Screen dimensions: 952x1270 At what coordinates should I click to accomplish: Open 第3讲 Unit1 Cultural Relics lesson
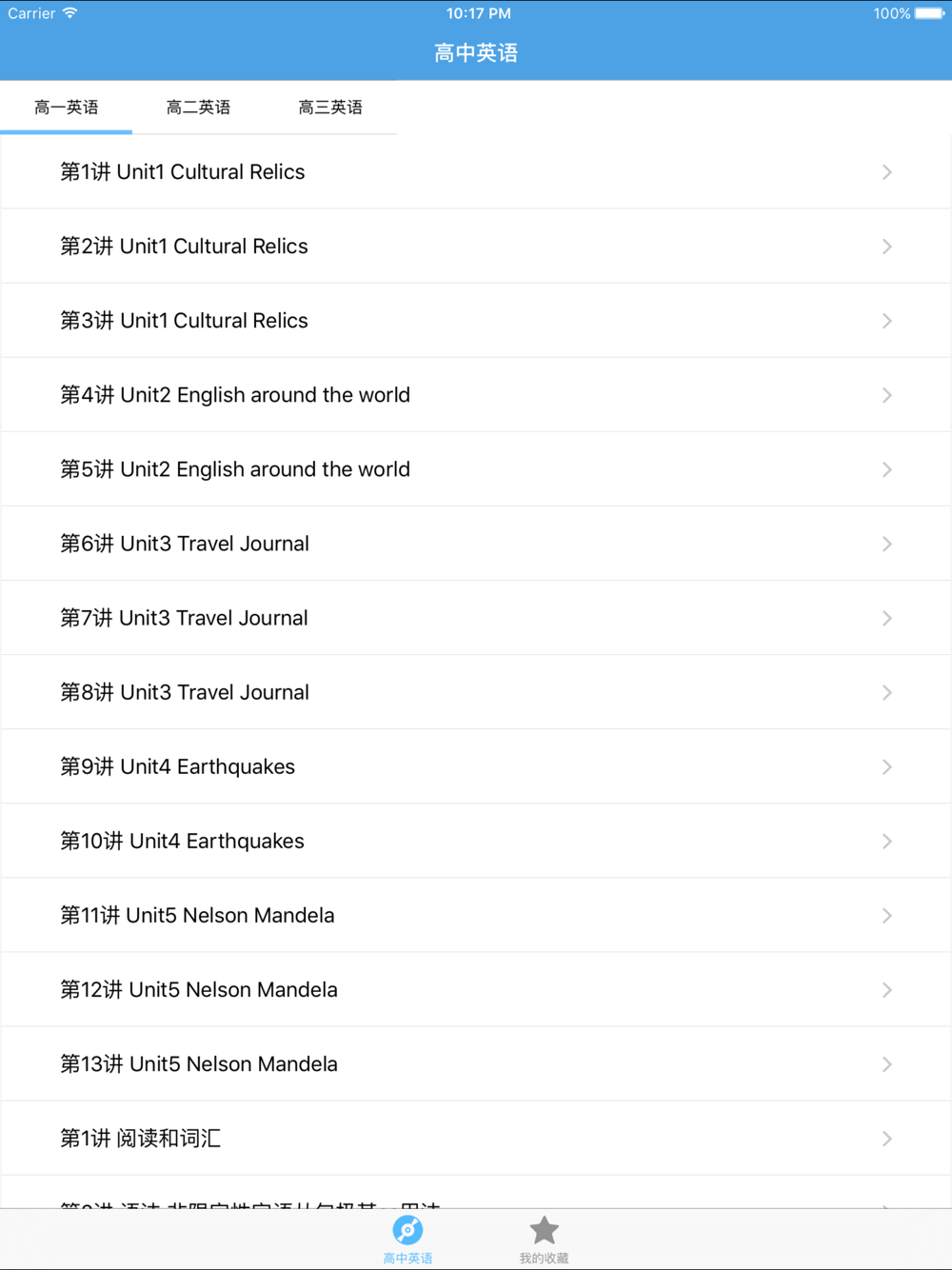coord(185,321)
